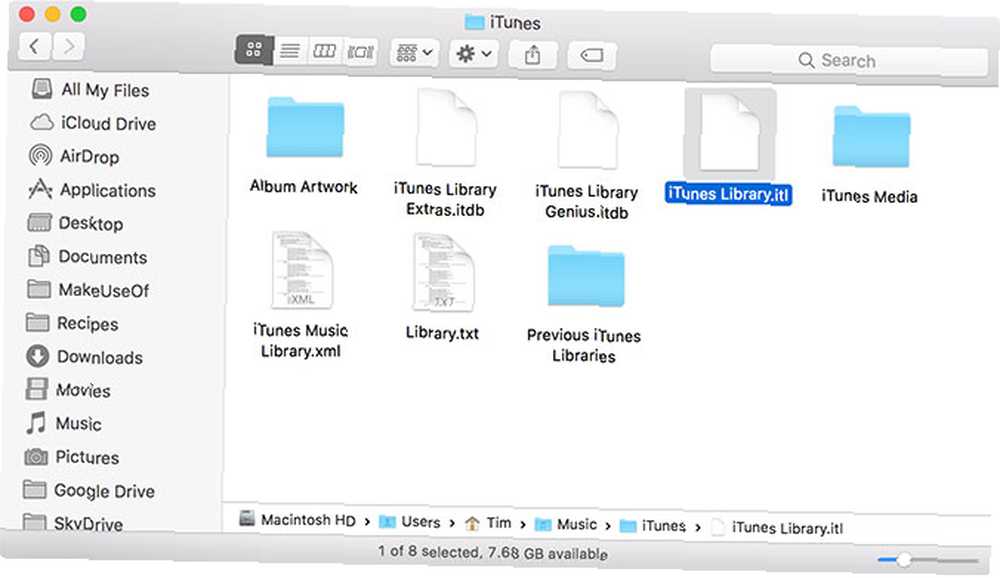Click the highlighted iTunes Library.itl filename label
The height and width of the screenshot is (578, 1000).
[x=728, y=194]
